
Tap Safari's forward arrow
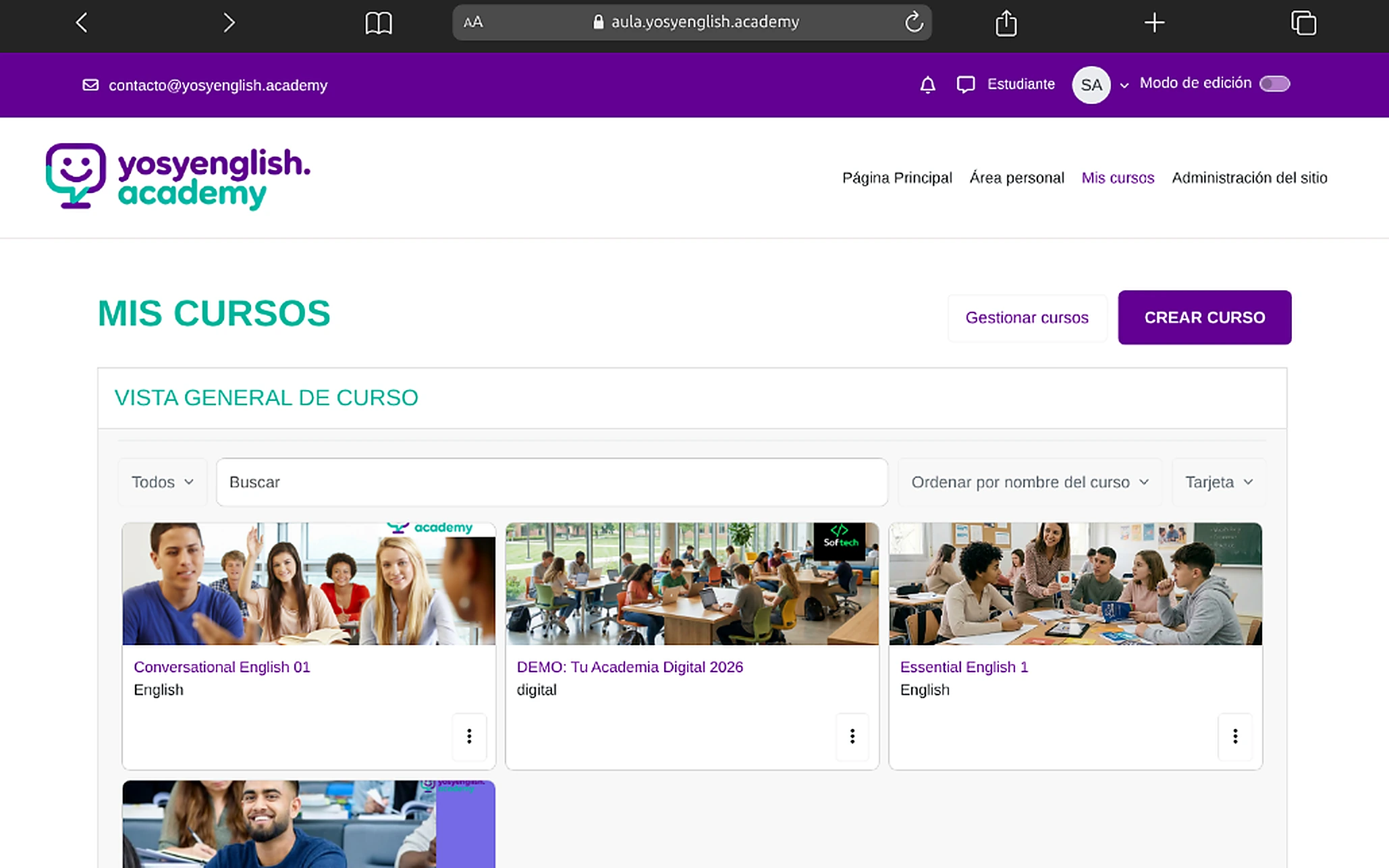pyautogui.click(x=229, y=23)
